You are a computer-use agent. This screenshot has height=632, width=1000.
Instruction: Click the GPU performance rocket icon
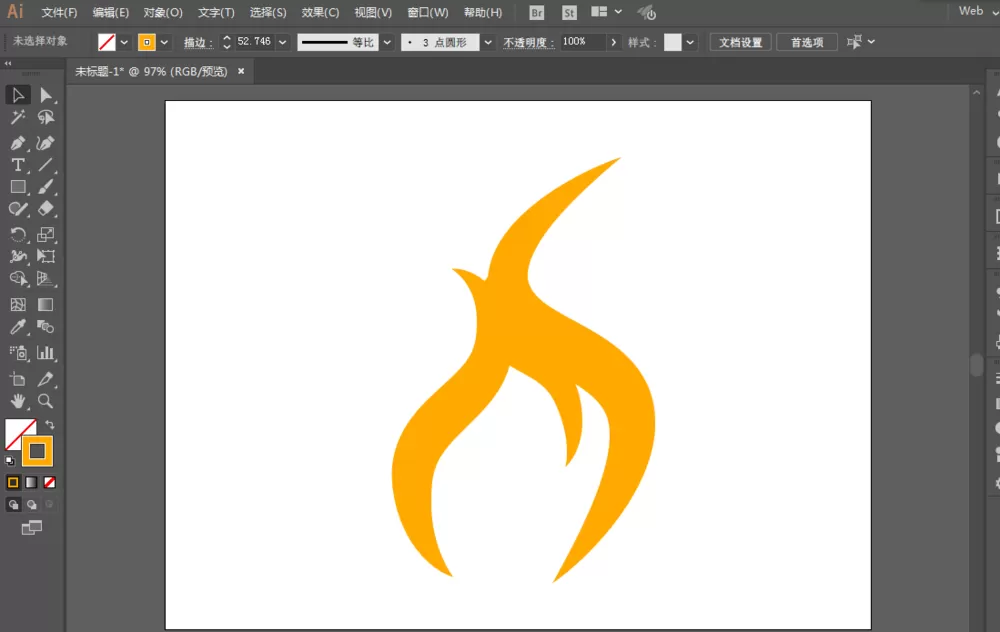tap(647, 12)
